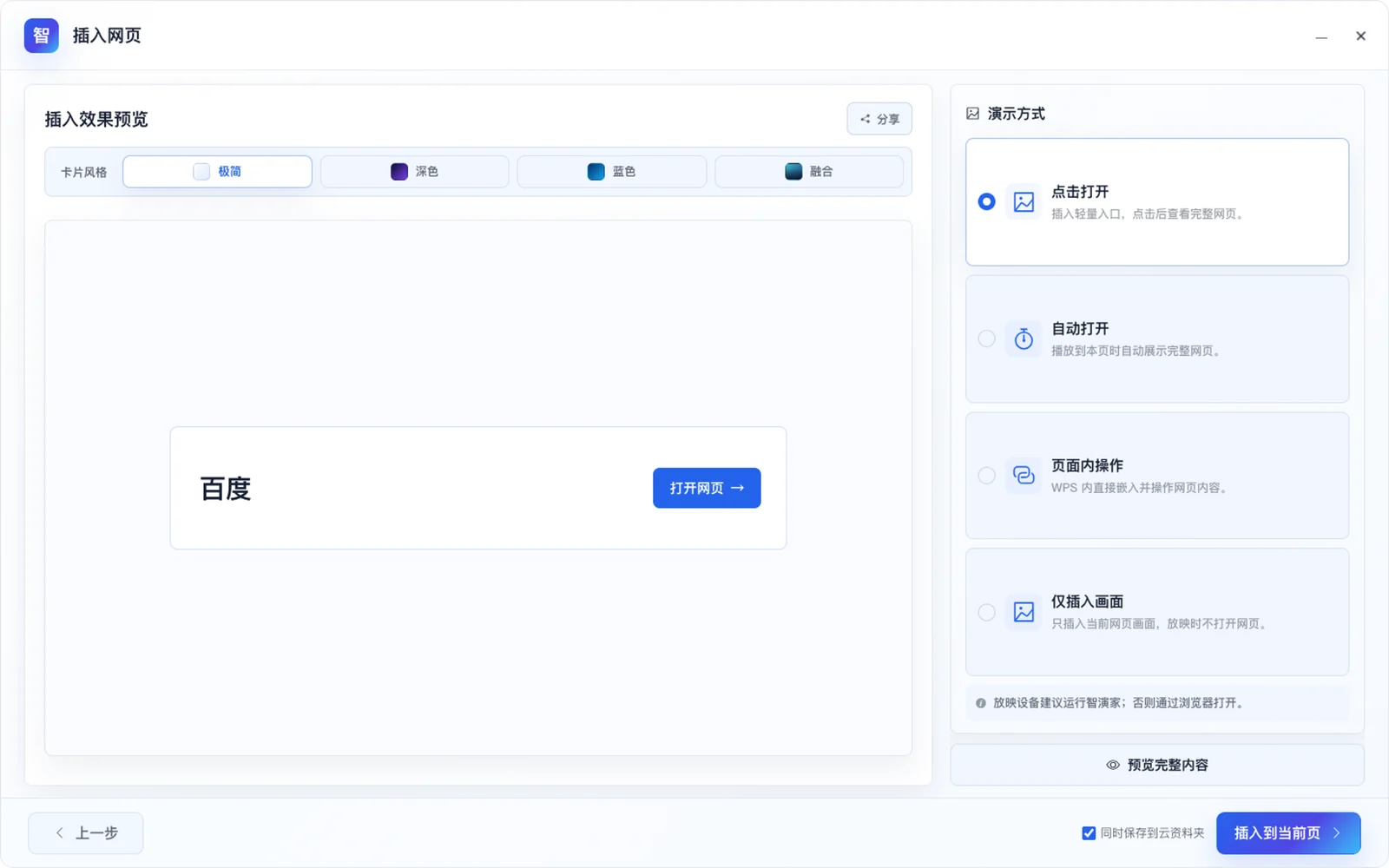This screenshot has height=868, width=1389.
Task: Close the 插入网页 dialog
Action: click(x=1360, y=36)
